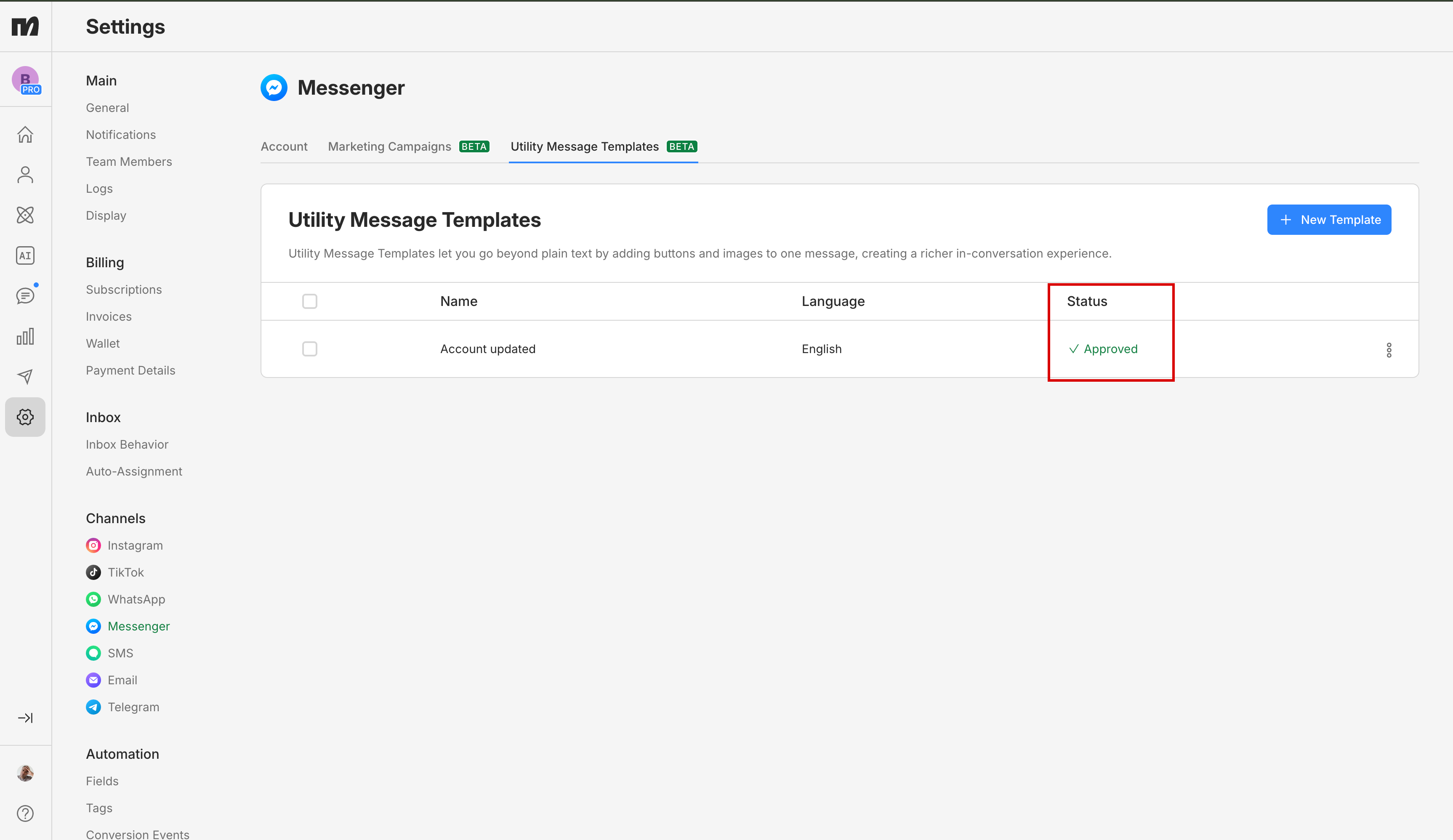
Task: Open the Live Chat bubble icon
Action: [25, 296]
